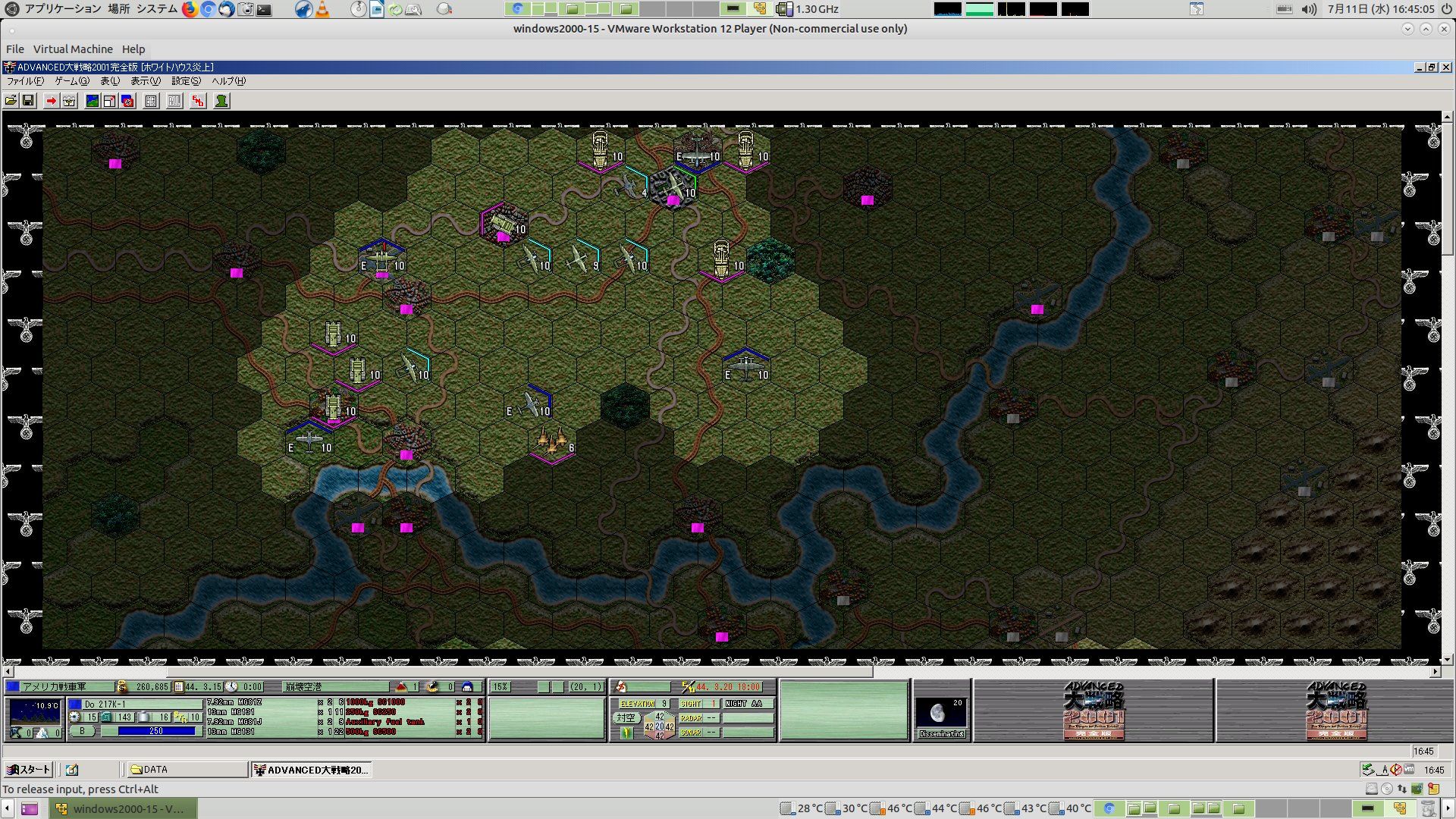The width and height of the screenshot is (1456, 819).
Task: Click the red End turn icon
Action: (198, 101)
